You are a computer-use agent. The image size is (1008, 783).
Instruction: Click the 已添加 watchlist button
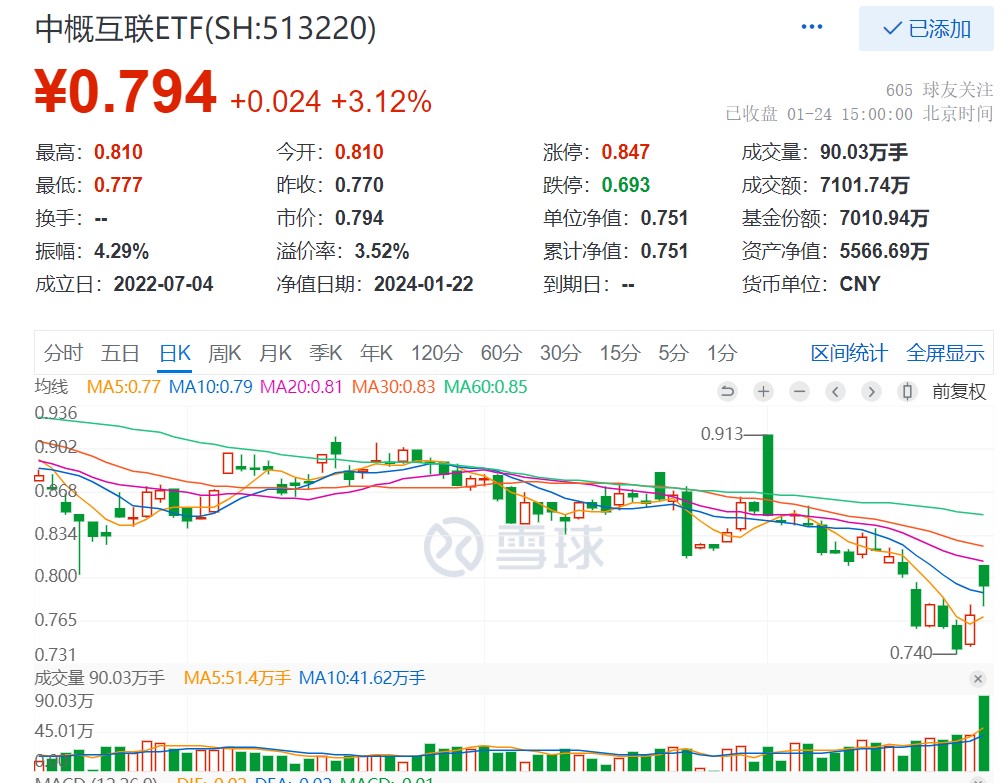[x=926, y=29]
